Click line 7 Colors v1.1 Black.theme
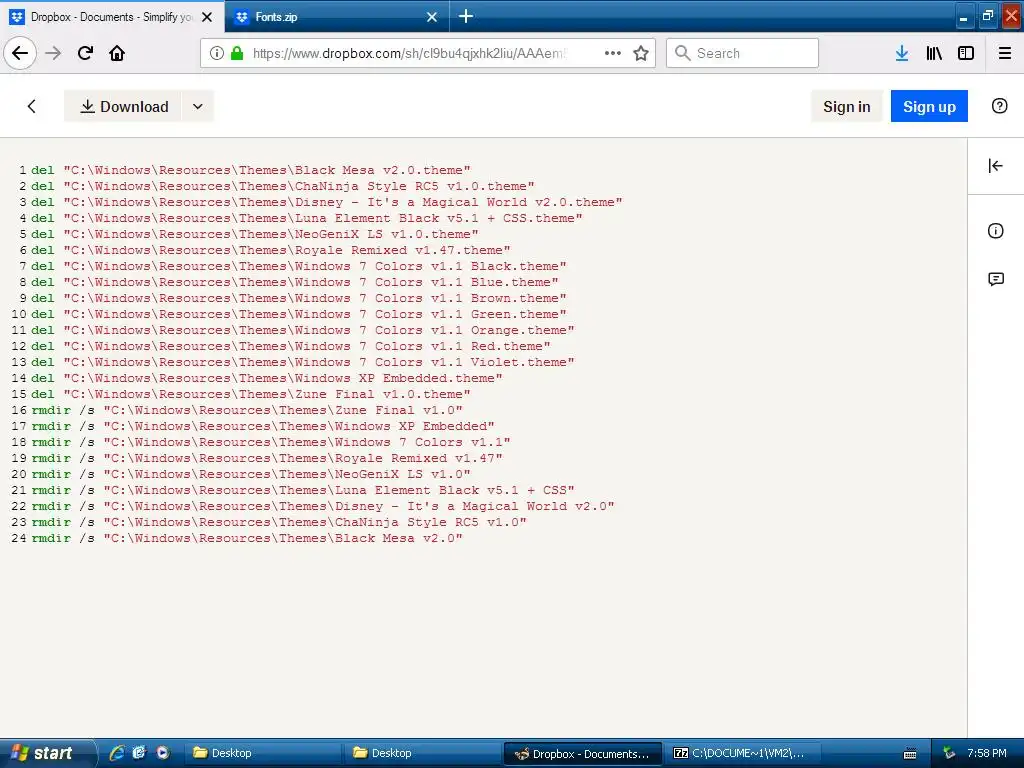Viewport: 1024px width, 768px height. [299, 266]
